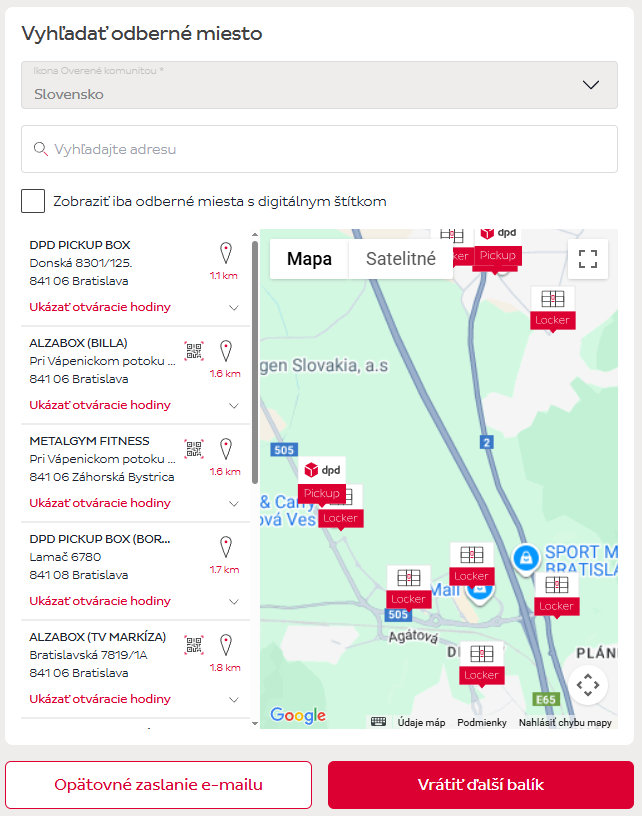The width and height of the screenshot is (642, 816).
Task: Click the keyboard shortcuts icon on map
Action: click(x=379, y=722)
